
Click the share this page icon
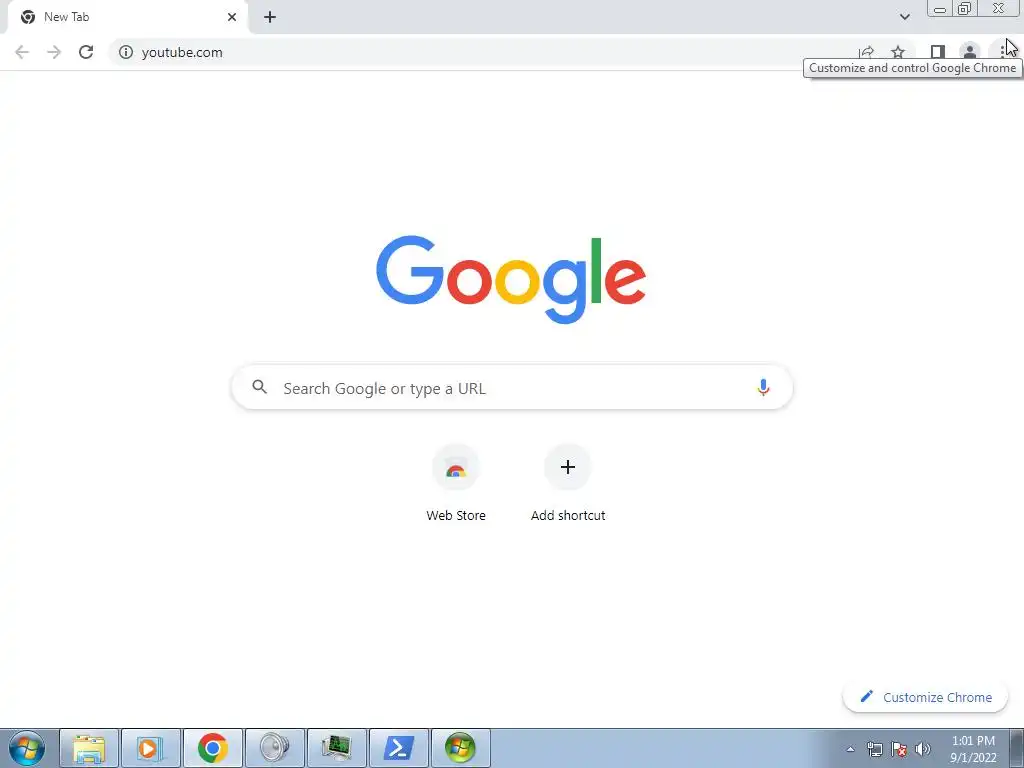[x=867, y=52]
